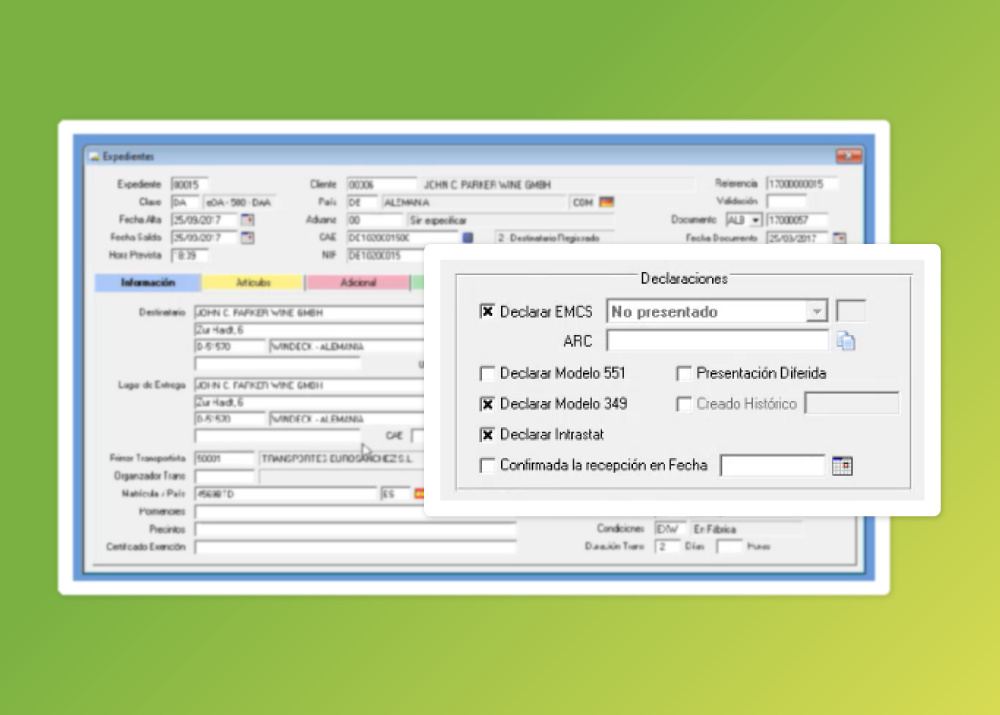
Task: Click the Destinatario name field
Action: click(309, 313)
